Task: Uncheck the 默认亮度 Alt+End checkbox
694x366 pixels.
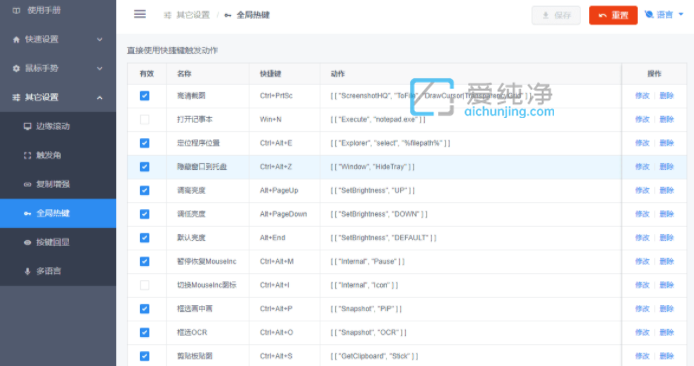Action: pos(145,238)
